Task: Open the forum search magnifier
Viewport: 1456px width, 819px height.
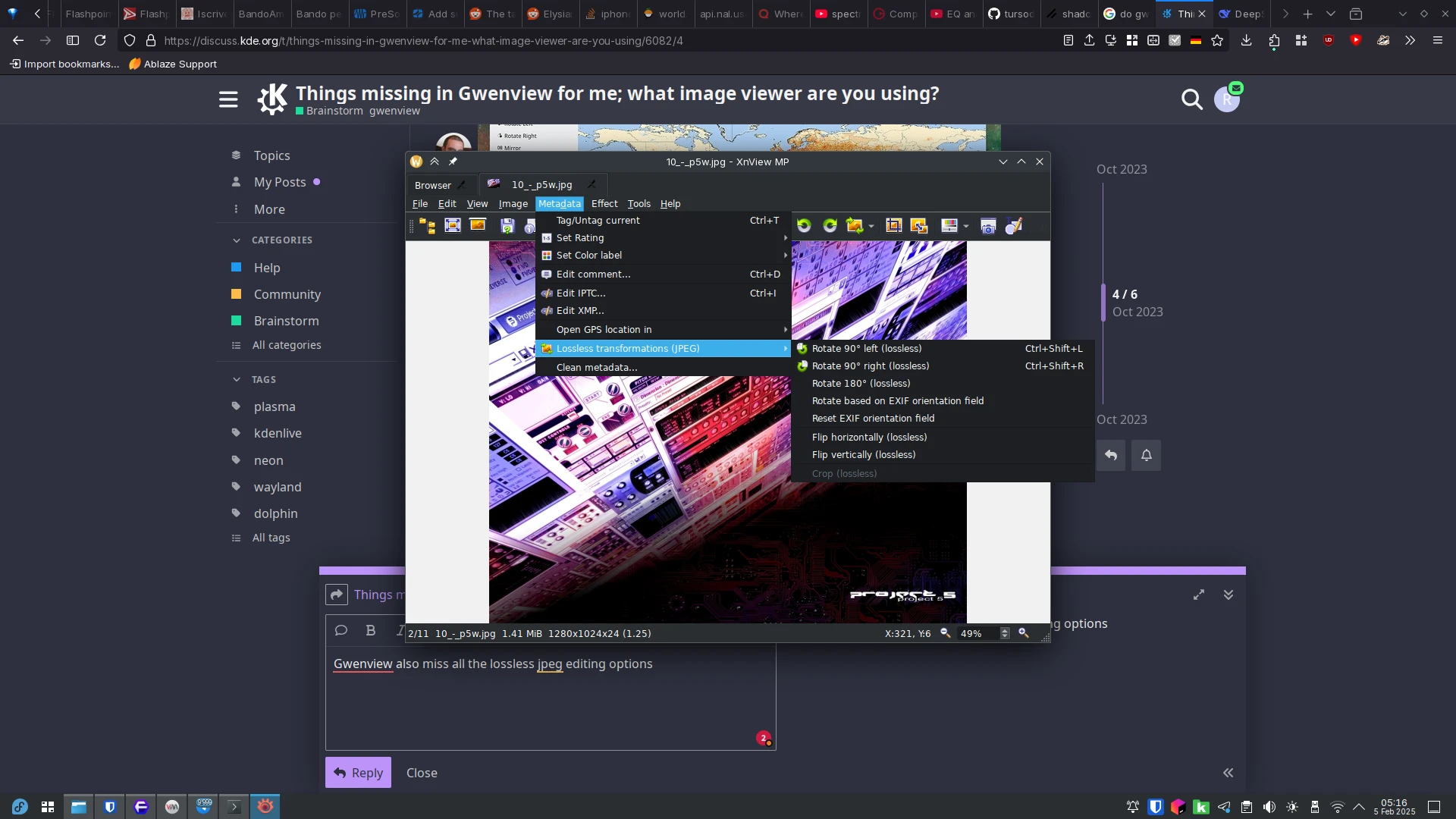Action: pos(1191,99)
